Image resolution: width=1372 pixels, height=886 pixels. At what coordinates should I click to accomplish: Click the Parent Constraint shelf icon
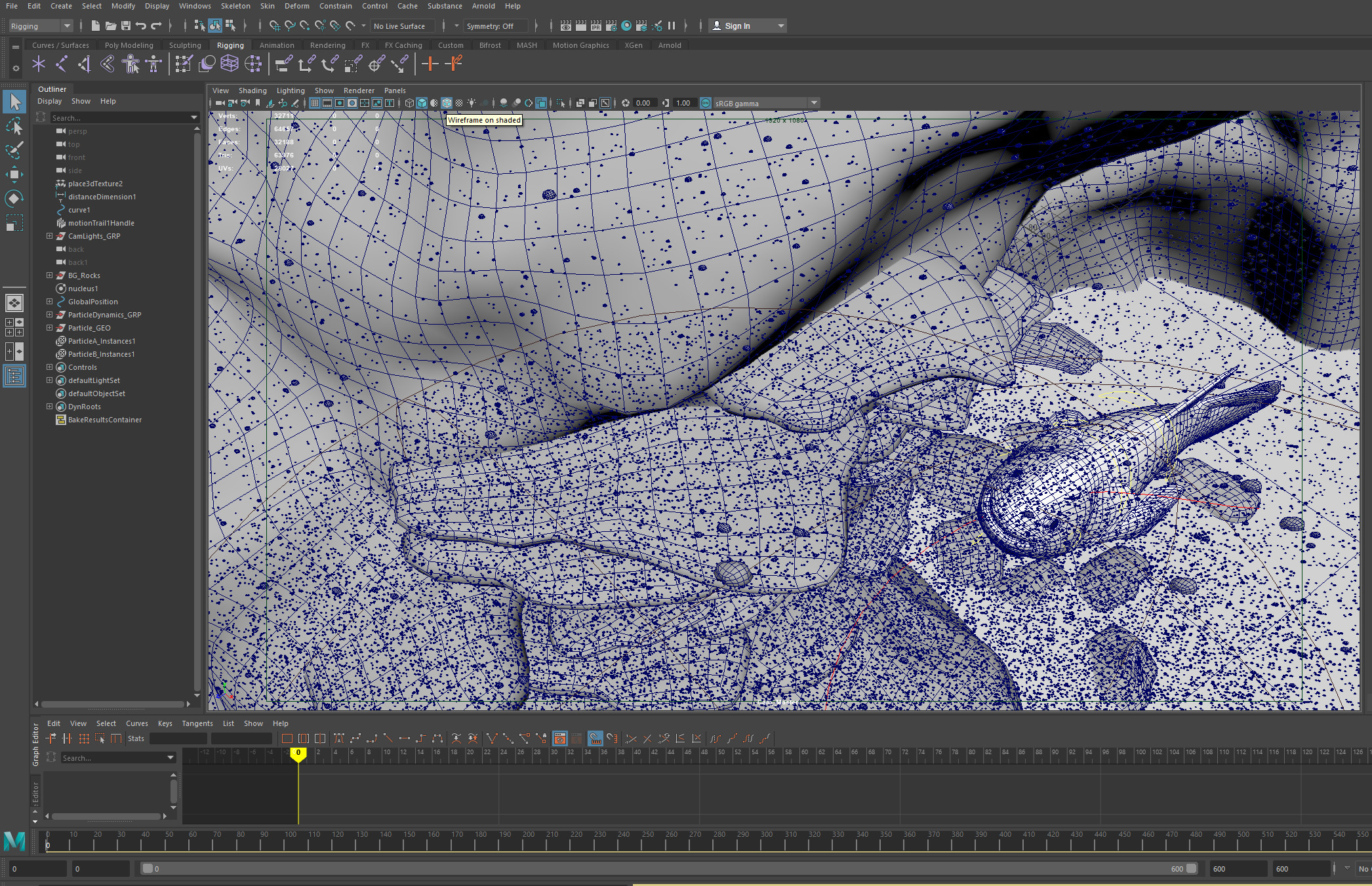click(x=283, y=64)
